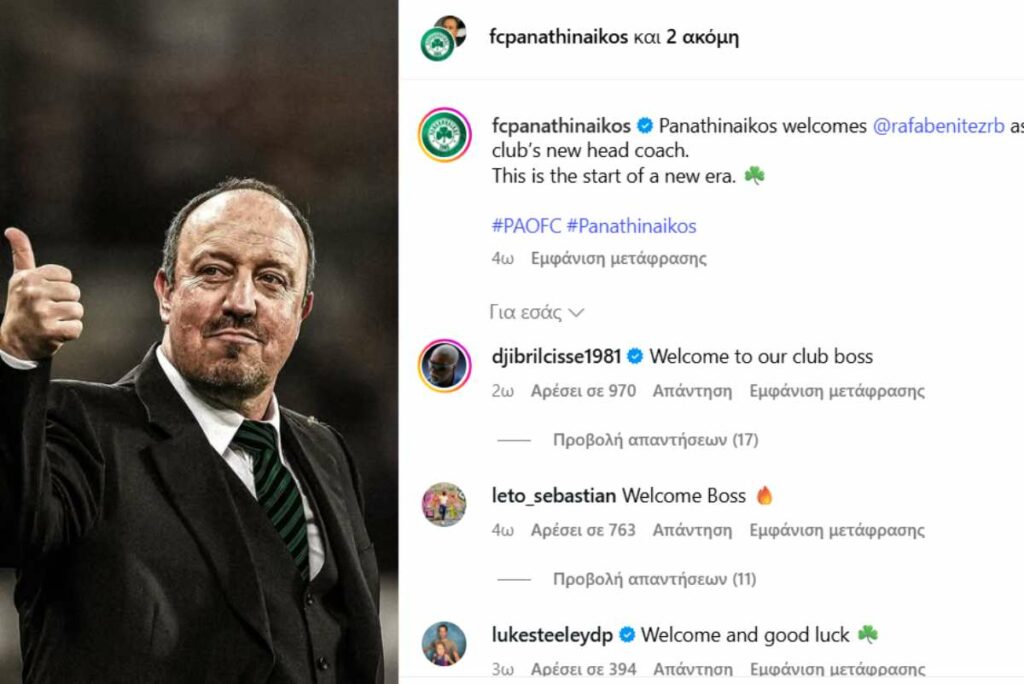1024x684 pixels.
Task: Open lukesteeleydp profile avatar
Action: (444, 643)
